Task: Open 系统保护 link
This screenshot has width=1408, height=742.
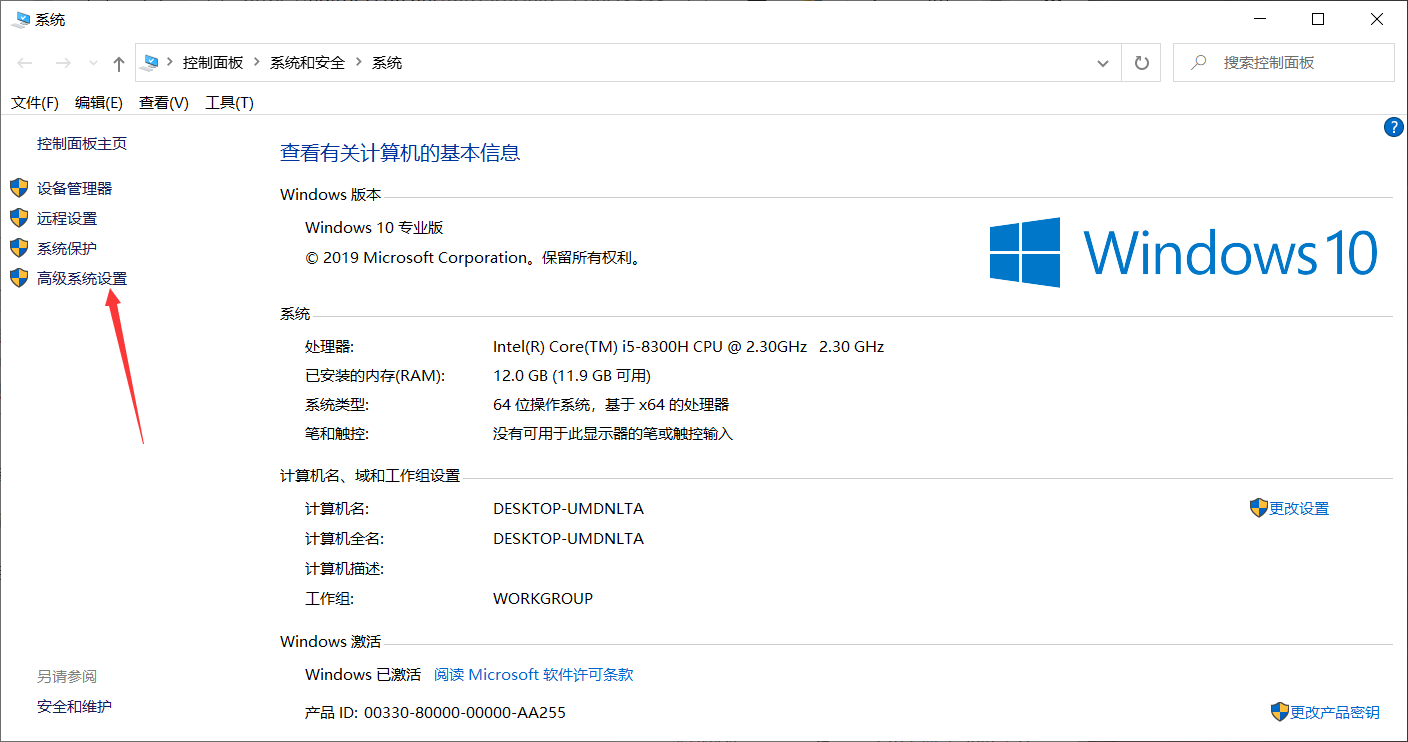Action: pos(67,248)
